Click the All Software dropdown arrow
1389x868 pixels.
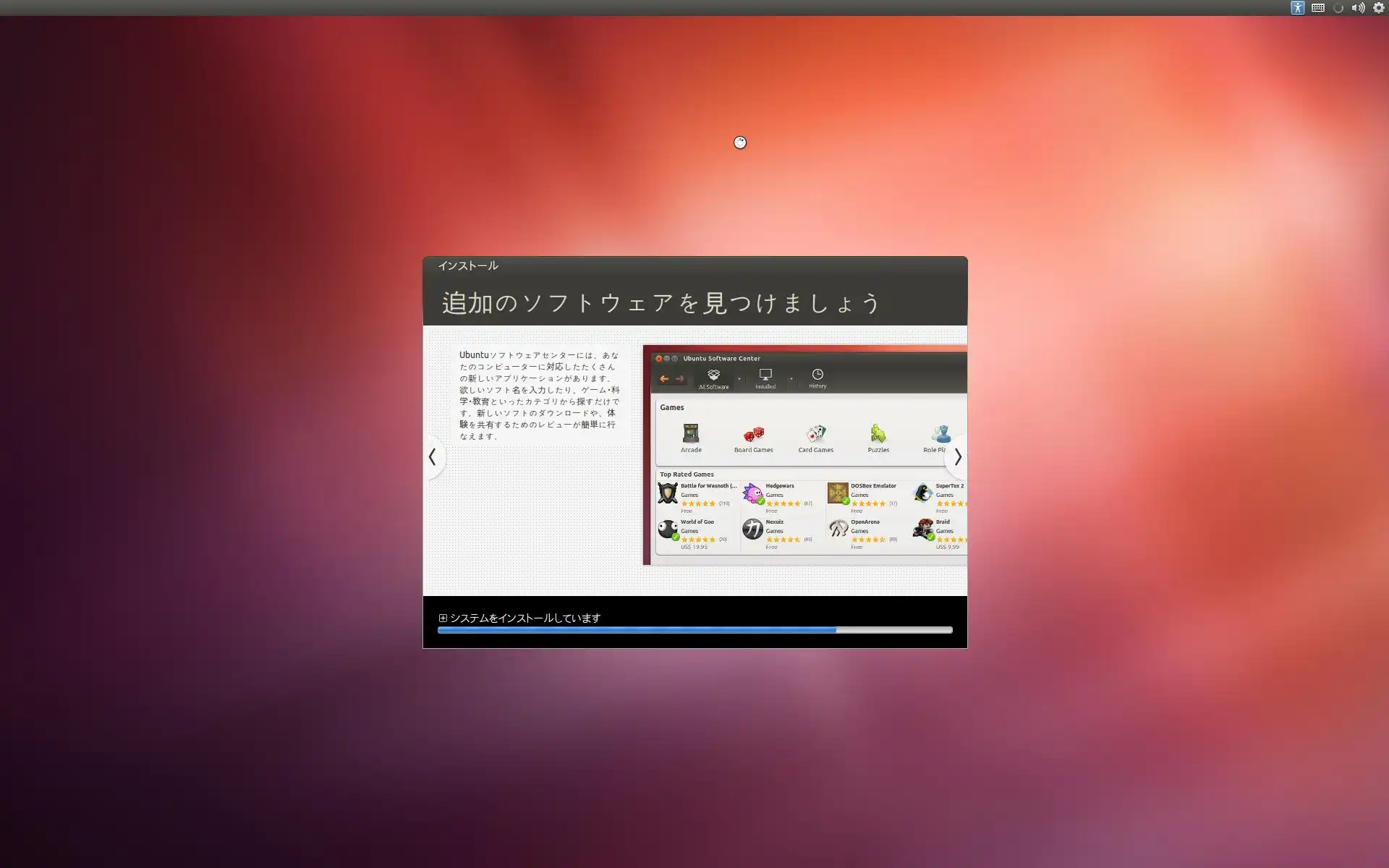tap(739, 378)
